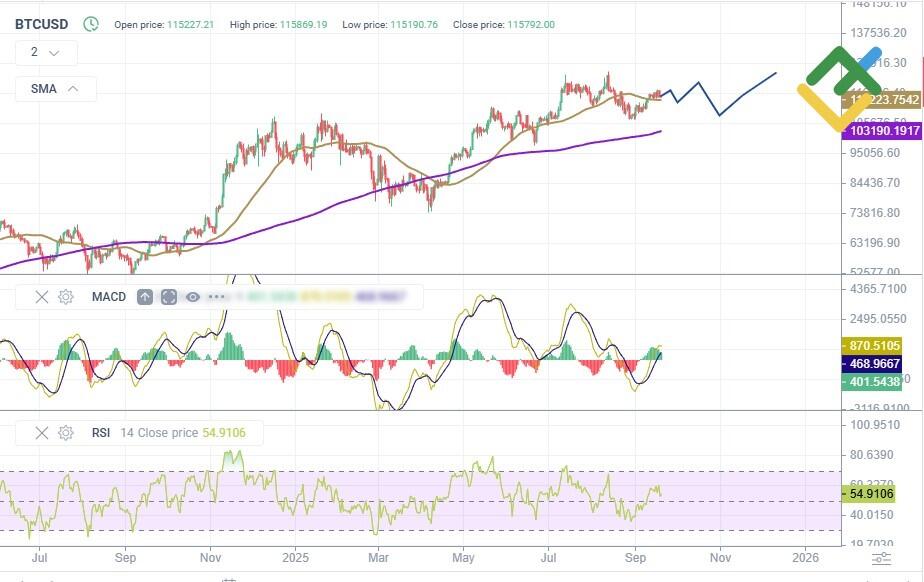Click the 2025 label on the time axis
Image resolution: width=924 pixels, height=582 pixels.
pyautogui.click(x=295, y=558)
